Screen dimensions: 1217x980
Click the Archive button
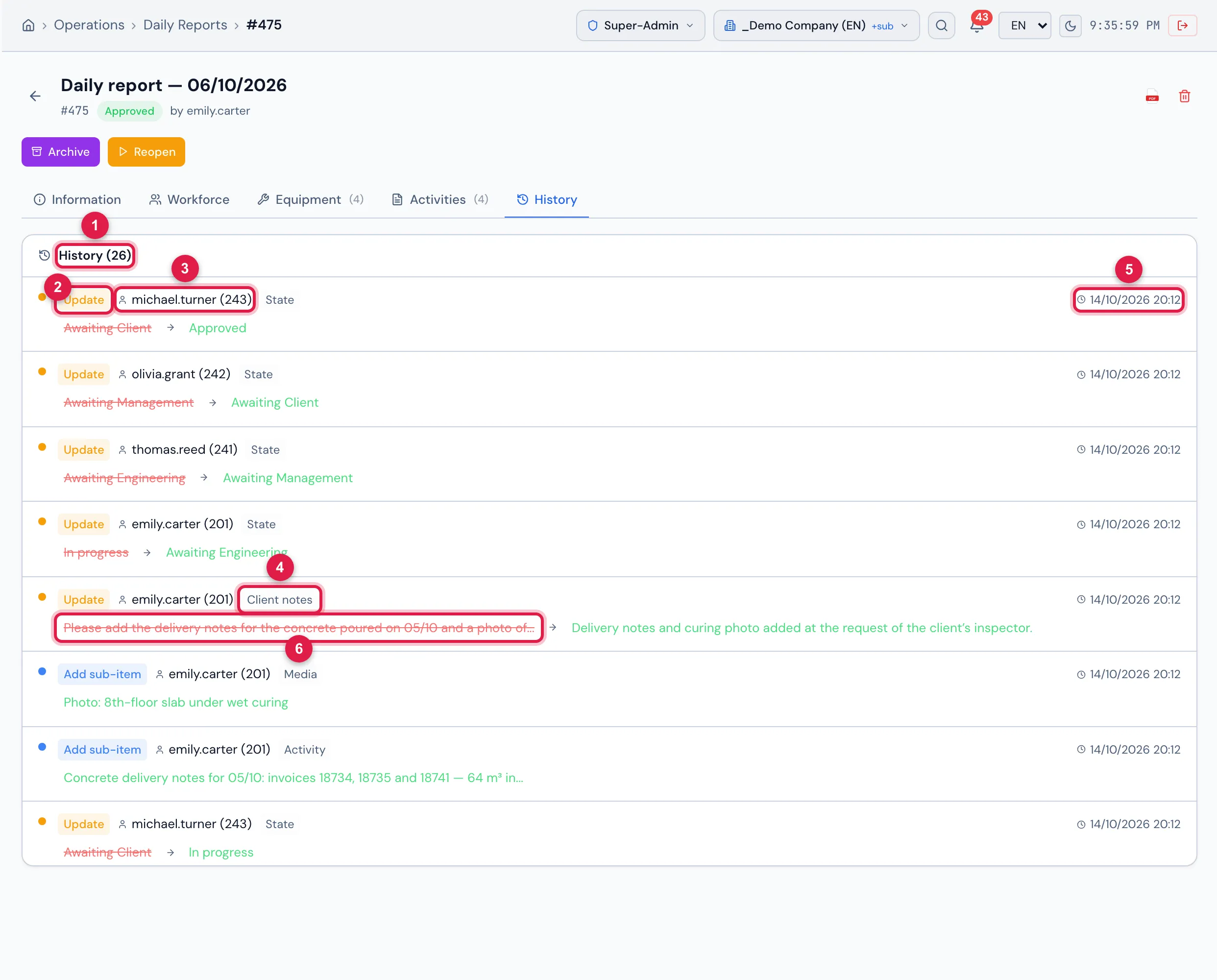coord(60,152)
